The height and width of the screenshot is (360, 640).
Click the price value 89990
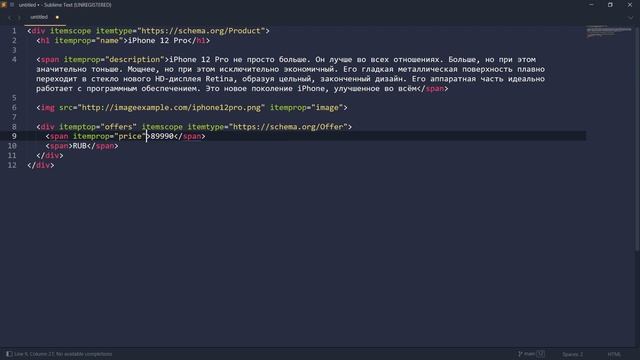(162, 136)
